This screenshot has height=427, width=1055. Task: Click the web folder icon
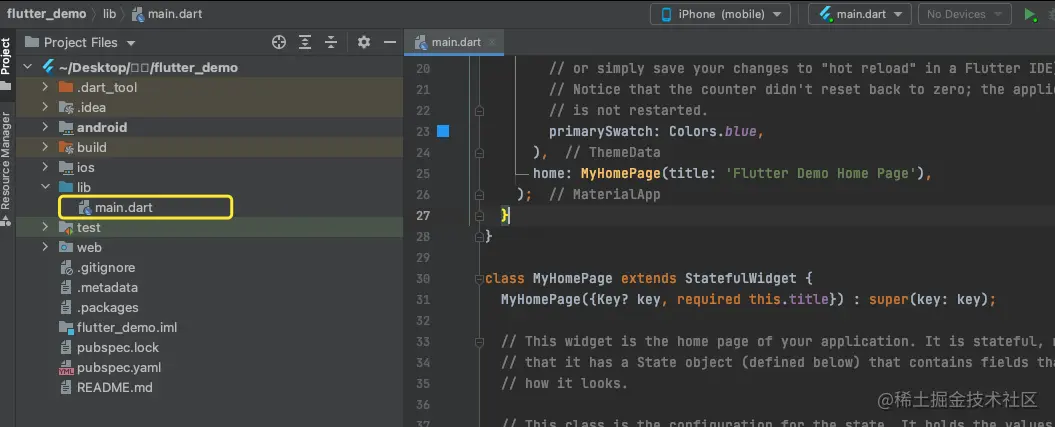66,247
